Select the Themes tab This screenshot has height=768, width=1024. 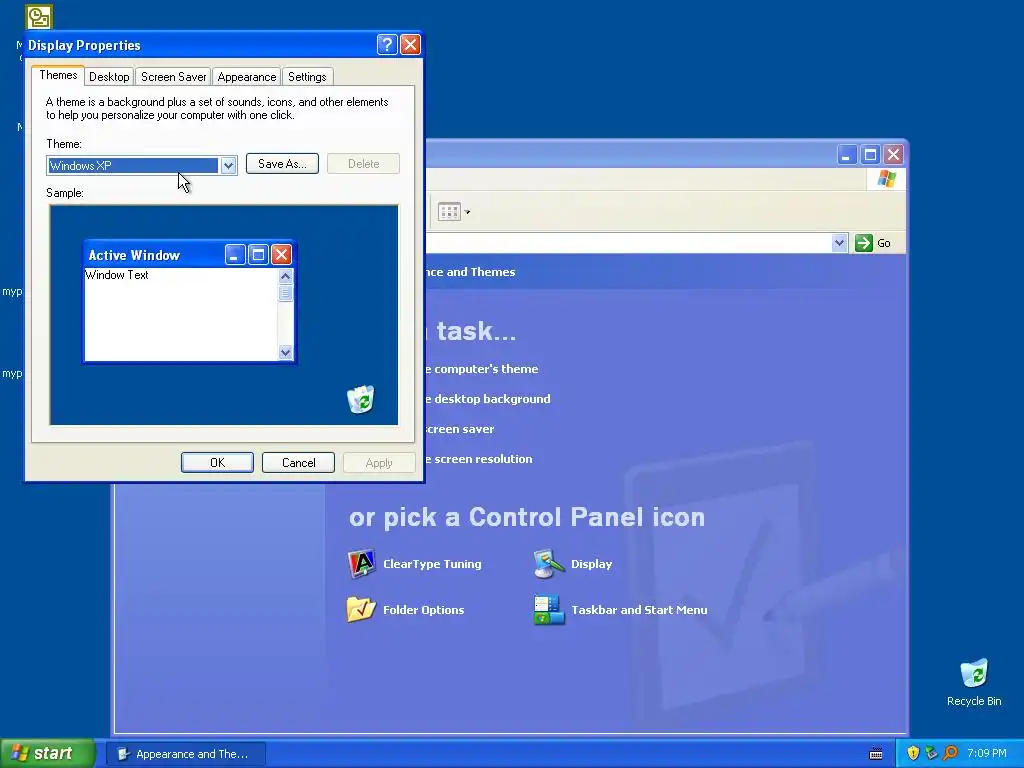point(58,75)
